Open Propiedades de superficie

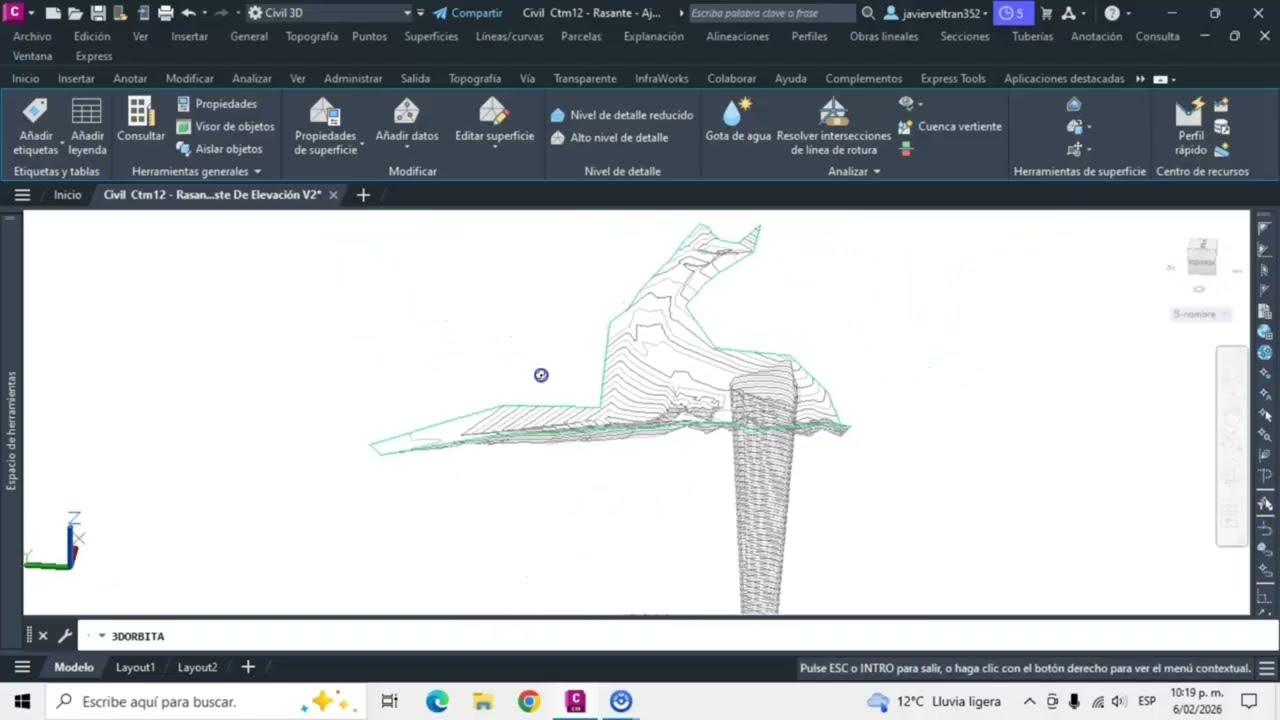click(x=325, y=127)
